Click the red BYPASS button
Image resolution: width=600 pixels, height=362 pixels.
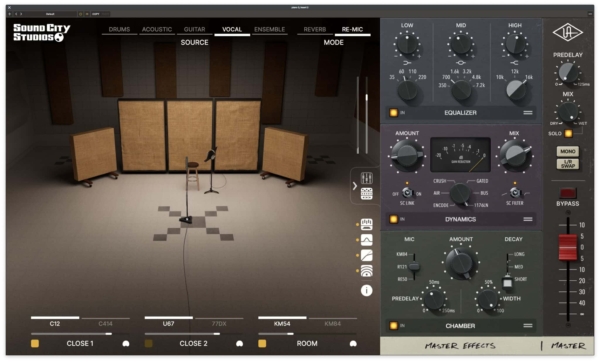coord(567,193)
